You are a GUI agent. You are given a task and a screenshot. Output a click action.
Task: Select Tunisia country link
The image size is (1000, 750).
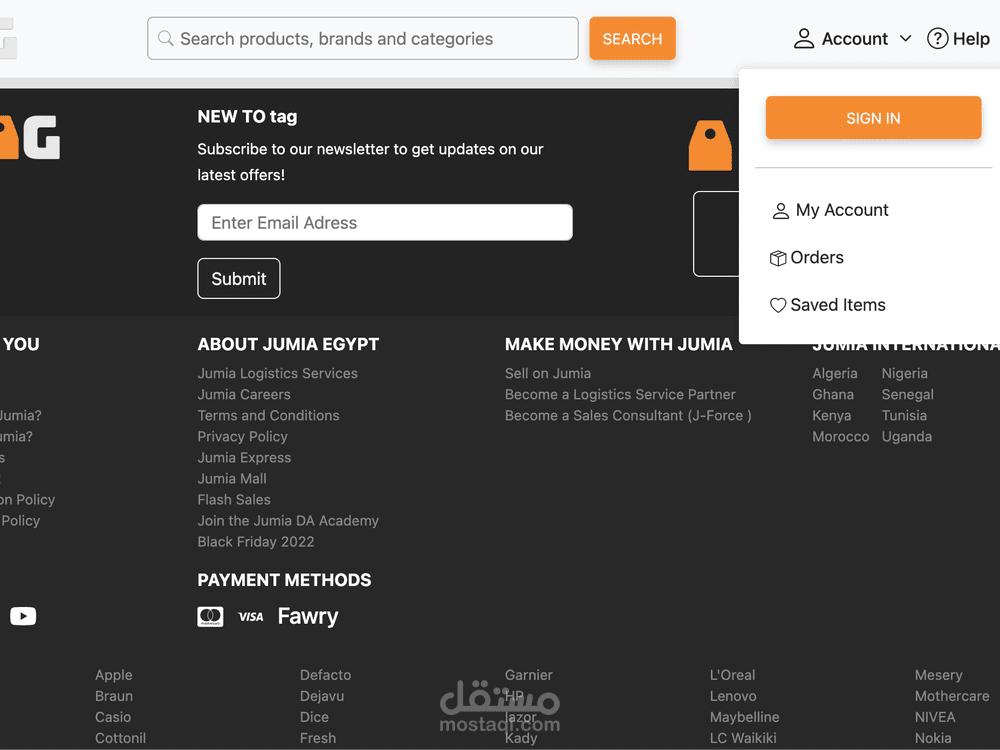click(904, 415)
